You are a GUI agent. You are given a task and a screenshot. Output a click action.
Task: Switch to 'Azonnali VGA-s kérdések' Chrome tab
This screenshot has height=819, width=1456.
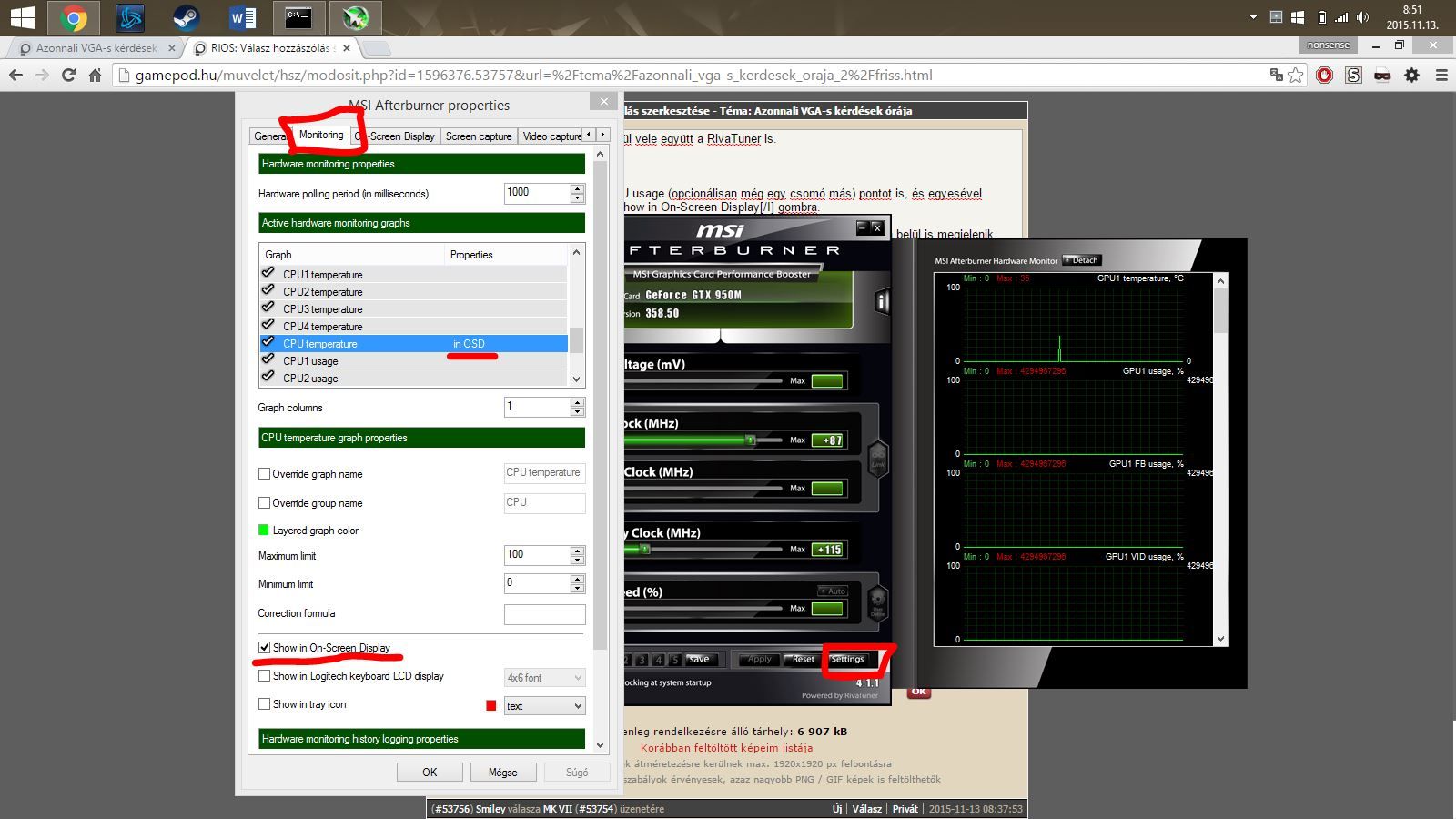coord(96,48)
